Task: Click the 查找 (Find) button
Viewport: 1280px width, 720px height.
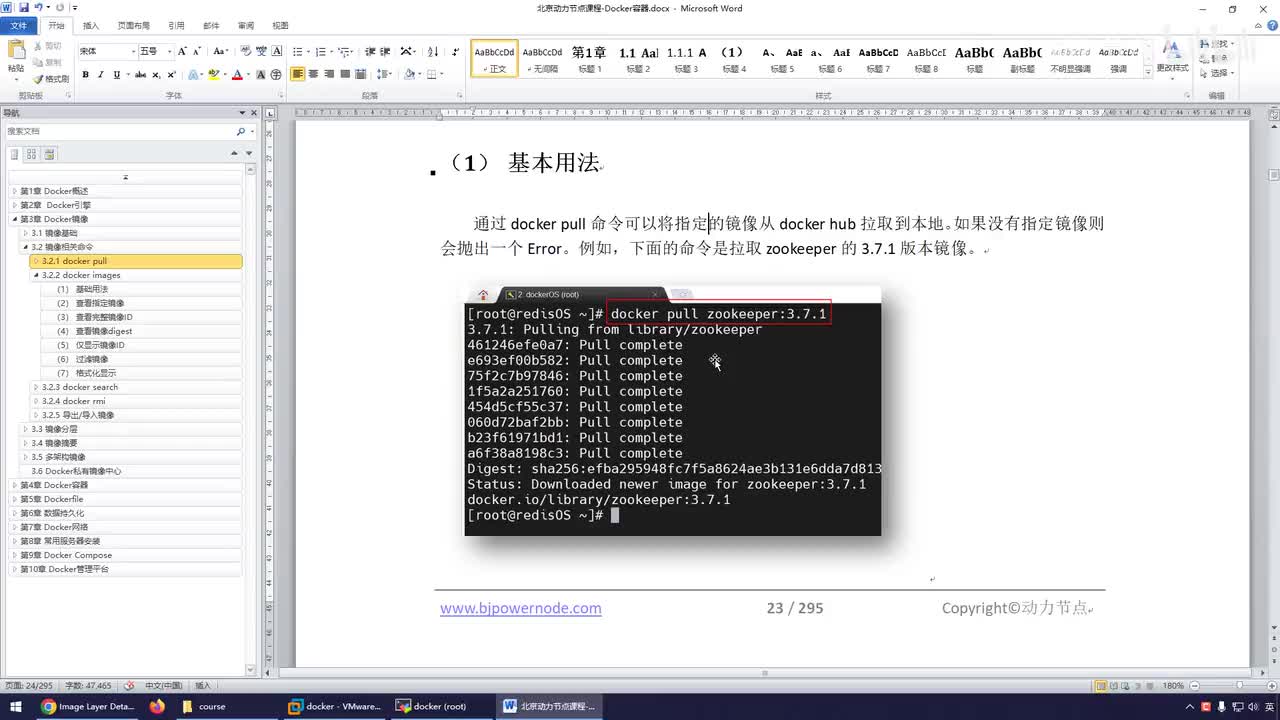Action: (x=1219, y=45)
